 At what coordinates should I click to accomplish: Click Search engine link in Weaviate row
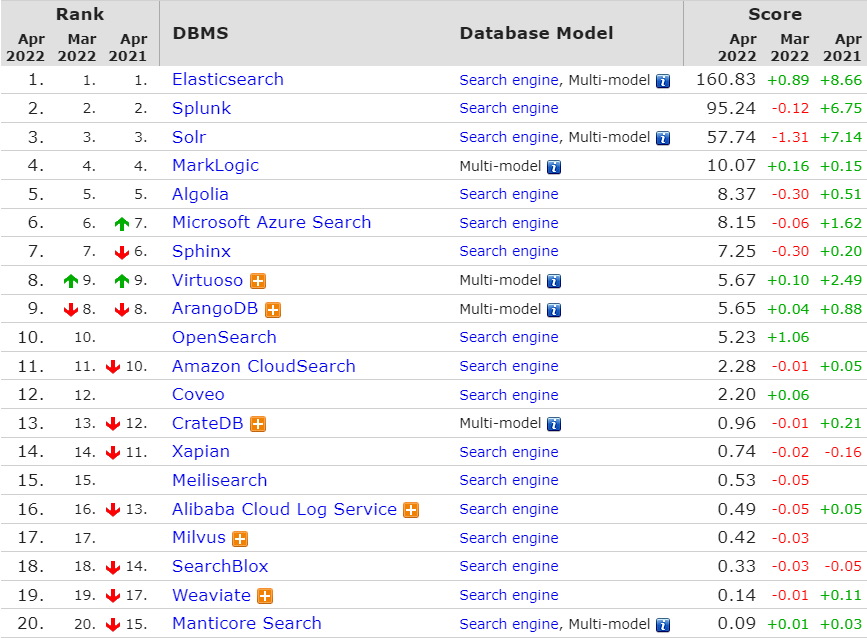(509, 595)
